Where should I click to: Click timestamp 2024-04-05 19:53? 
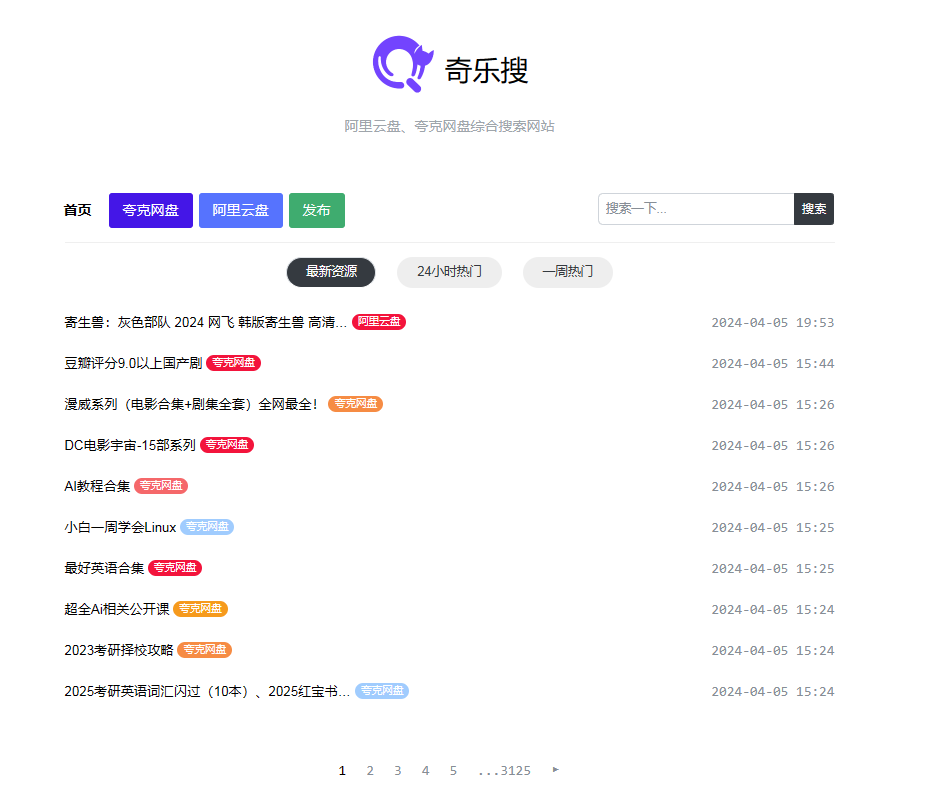click(772, 323)
